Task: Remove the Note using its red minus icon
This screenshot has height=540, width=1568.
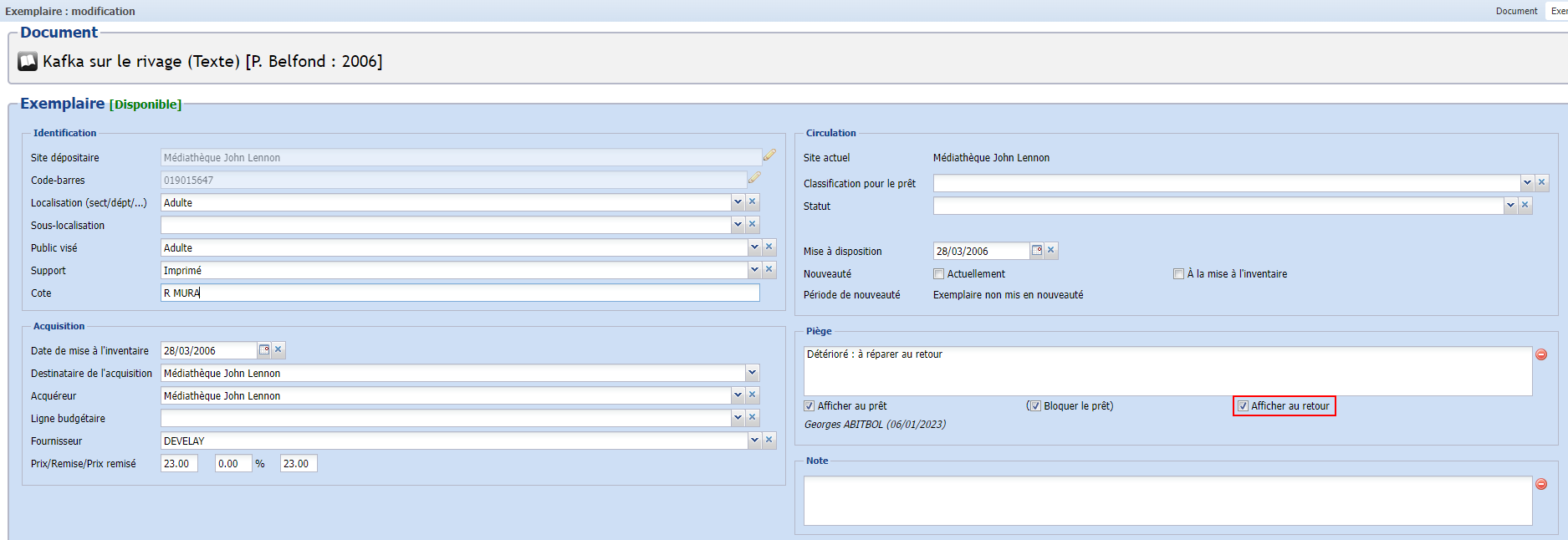Action: (x=1541, y=484)
